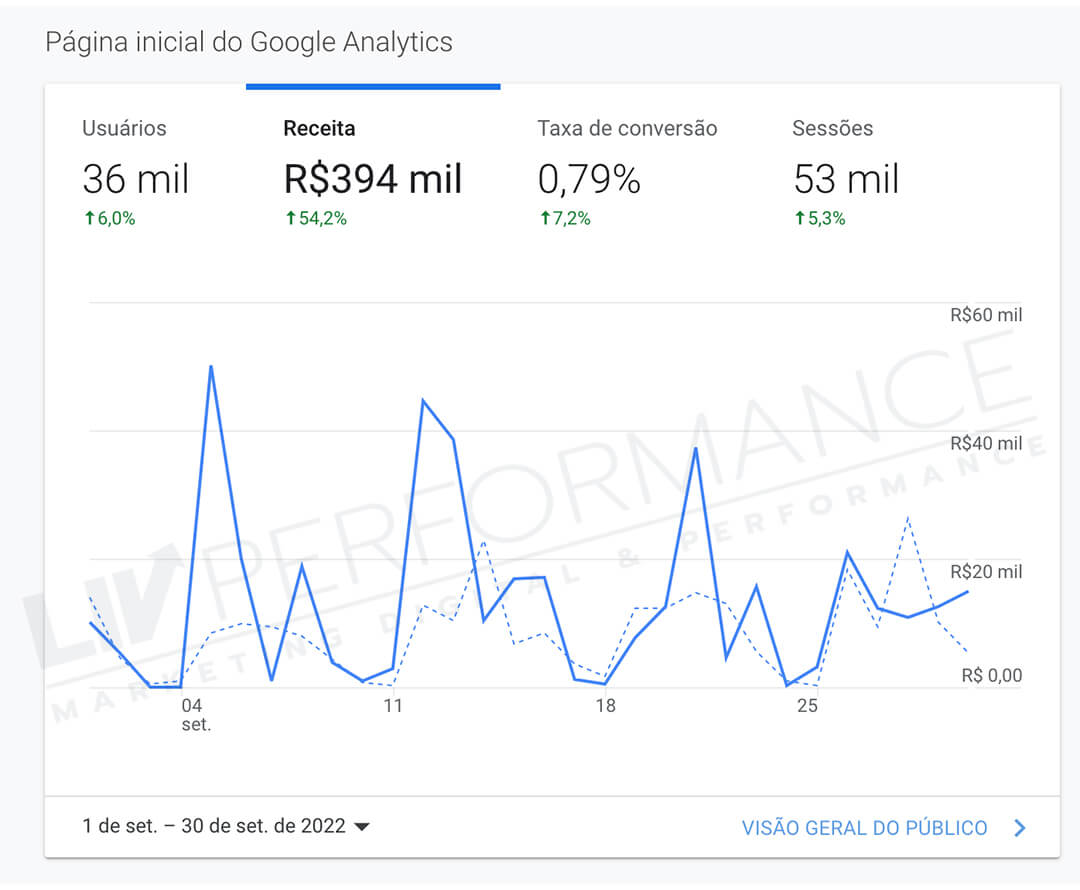Click the 25 date label on the chart axis
The height and width of the screenshot is (890, 1080).
[x=807, y=706]
